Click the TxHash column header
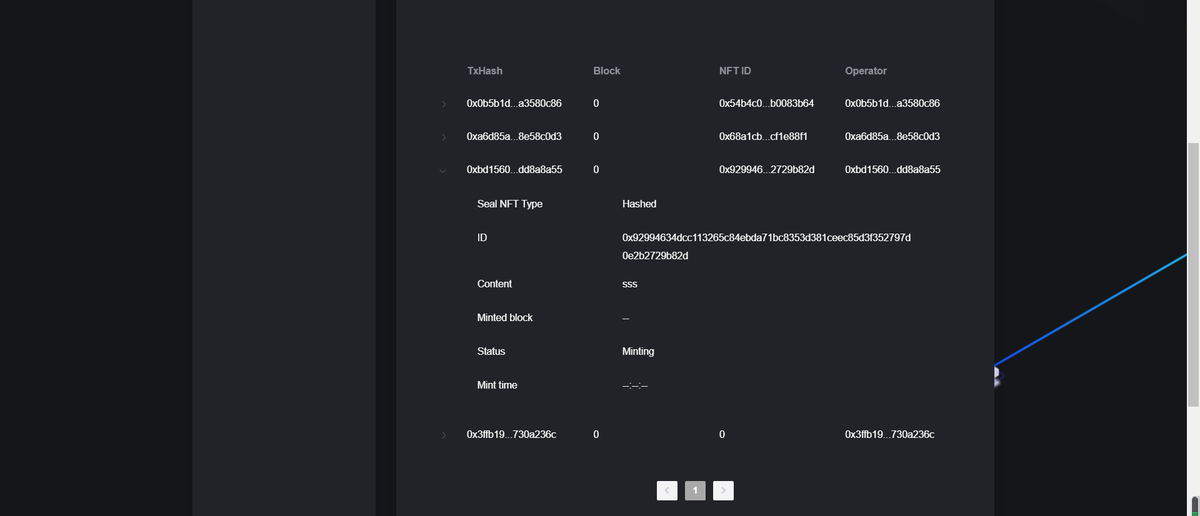The height and width of the screenshot is (516, 1200). click(485, 71)
